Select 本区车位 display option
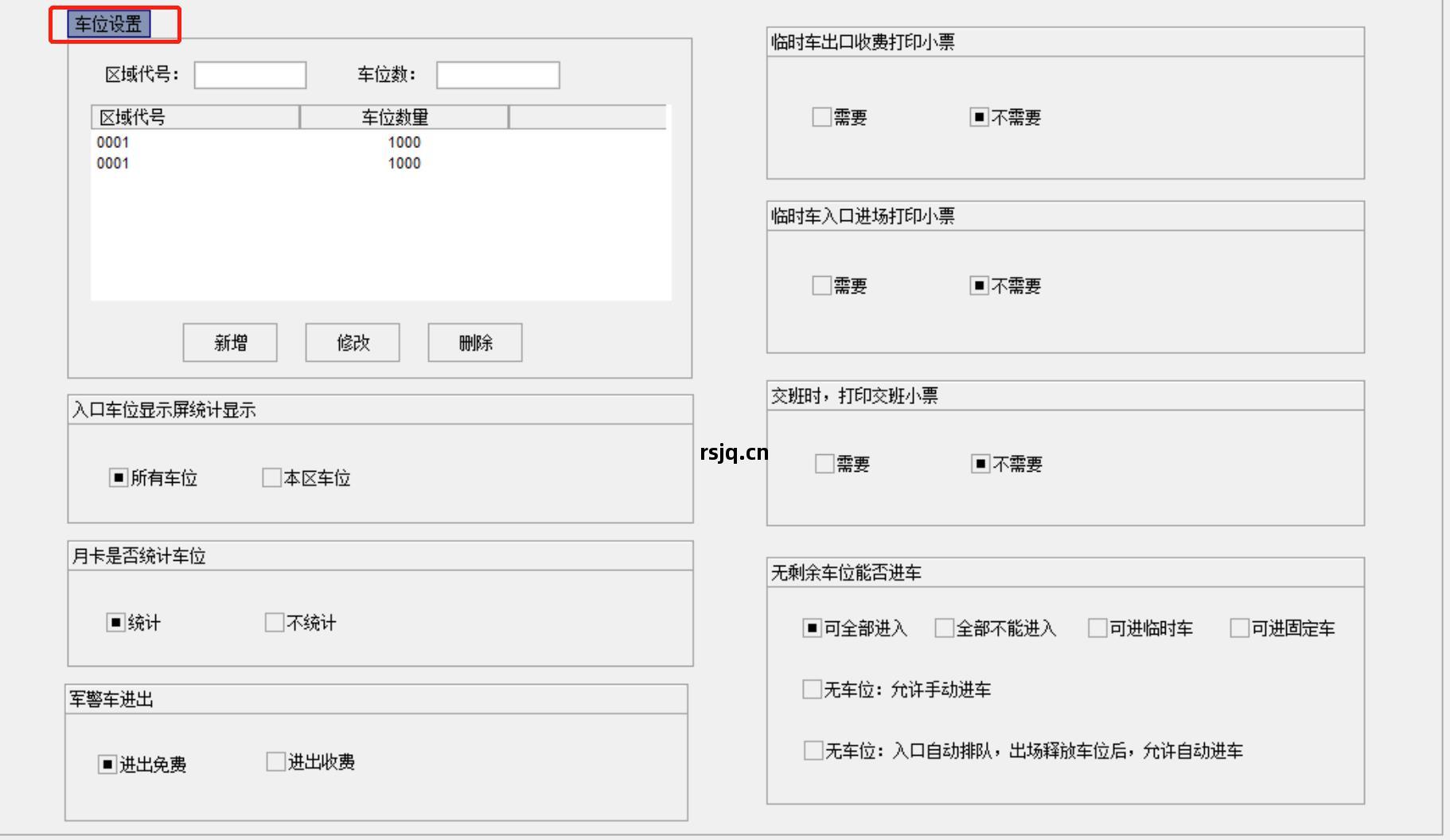Image resolution: width=1450 pixels, height=840 pixels. [270, 477]
